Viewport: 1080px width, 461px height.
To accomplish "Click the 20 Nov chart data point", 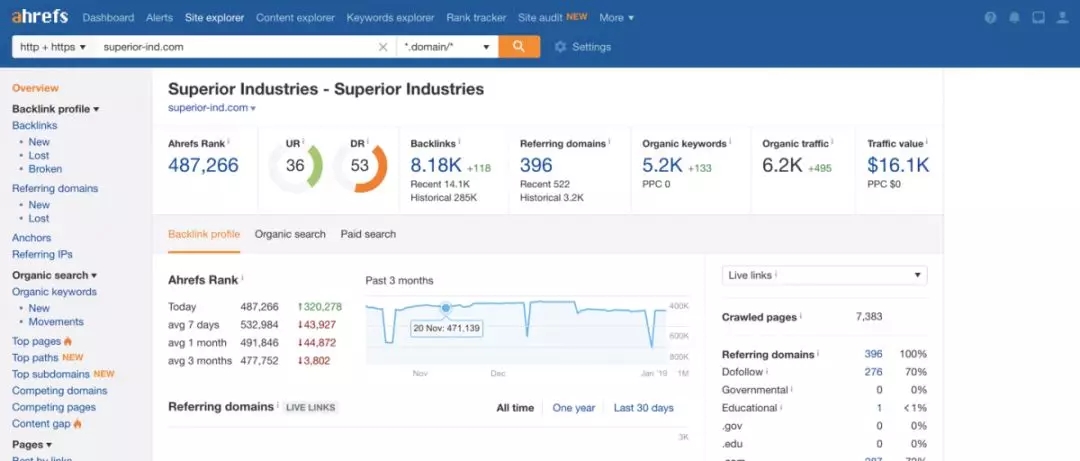I will [x=446, y=307].
